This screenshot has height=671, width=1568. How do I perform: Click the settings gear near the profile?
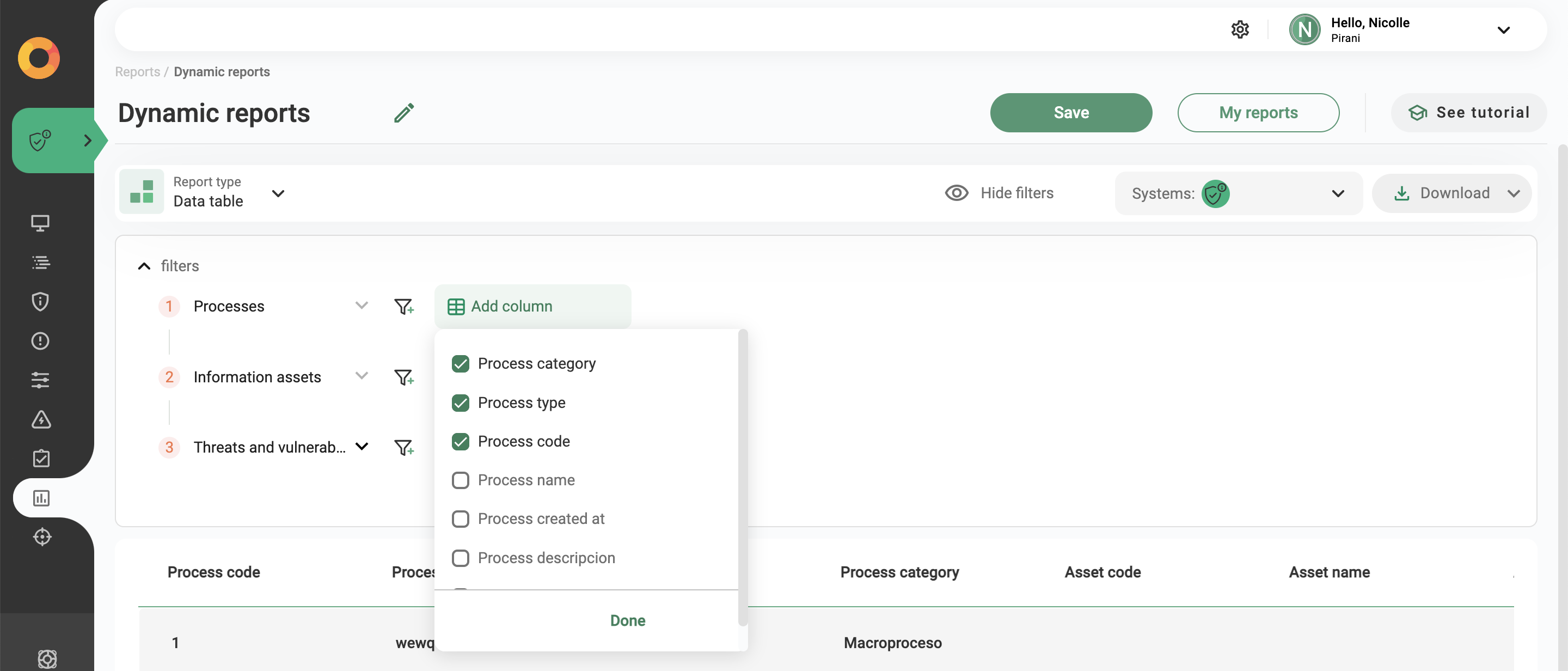click(1240, 29)
